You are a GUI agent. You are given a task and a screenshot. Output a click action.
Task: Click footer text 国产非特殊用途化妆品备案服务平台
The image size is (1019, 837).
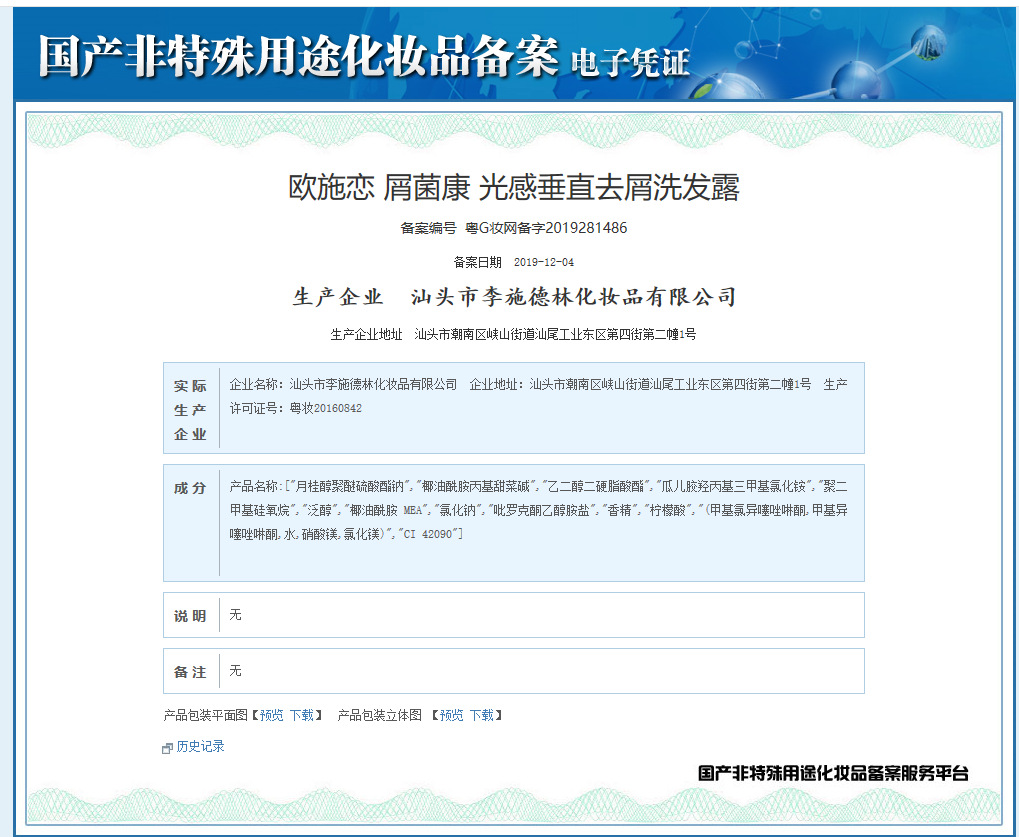pyautogui.click(x=834, y=773)
